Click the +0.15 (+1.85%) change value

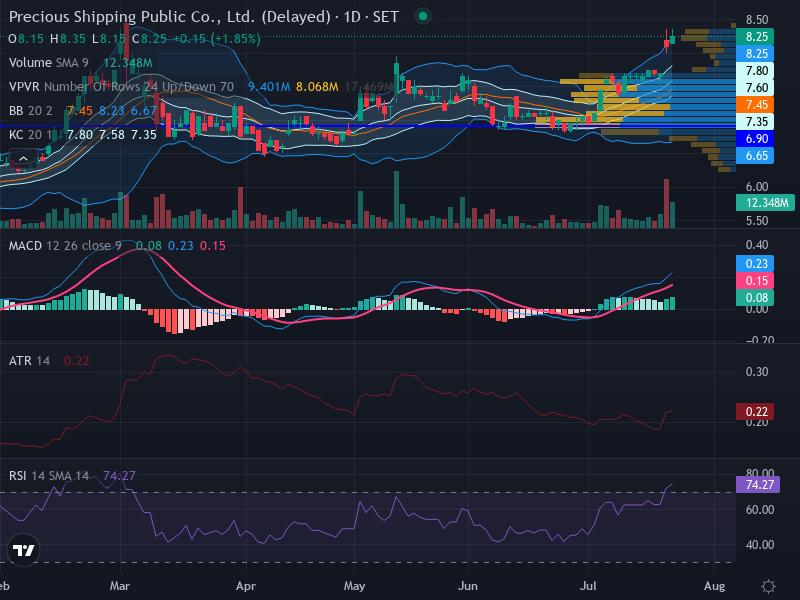[217, 39]
